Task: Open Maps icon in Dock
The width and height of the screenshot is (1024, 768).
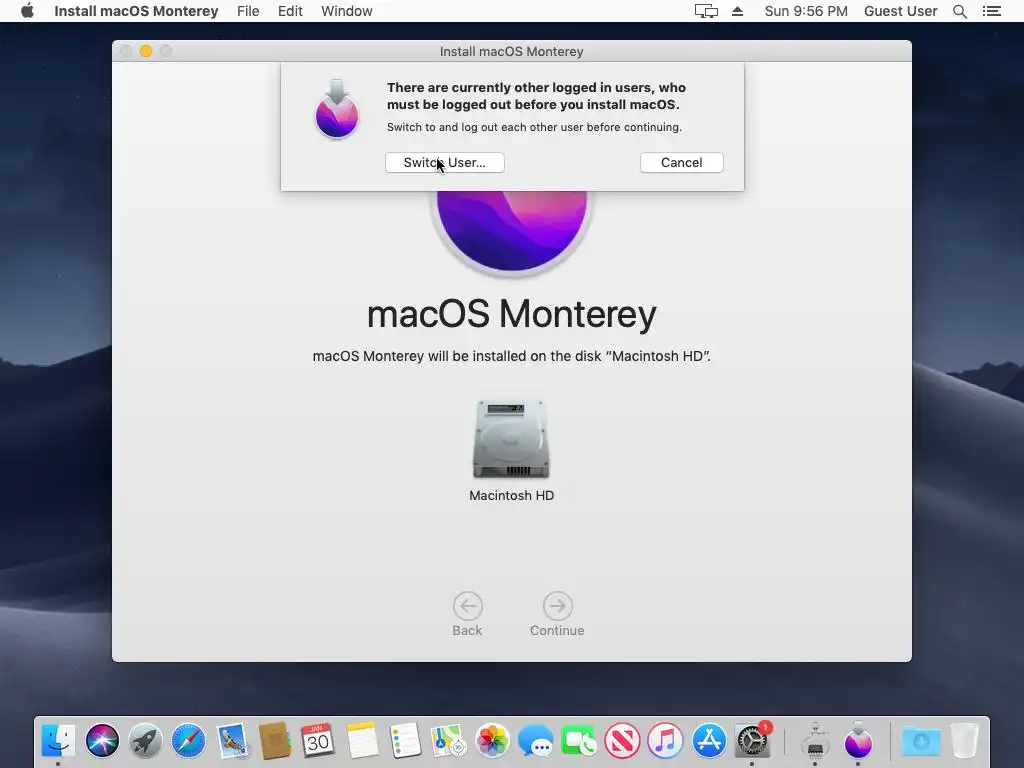Action: [449, 741]
